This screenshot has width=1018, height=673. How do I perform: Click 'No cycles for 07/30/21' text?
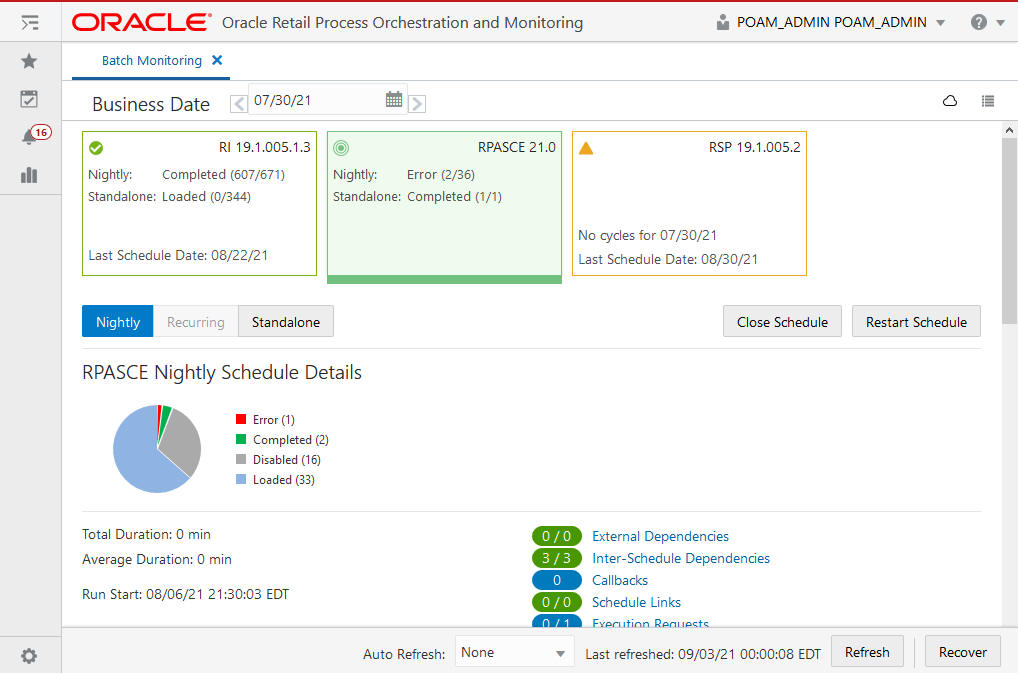click(647, 235)
